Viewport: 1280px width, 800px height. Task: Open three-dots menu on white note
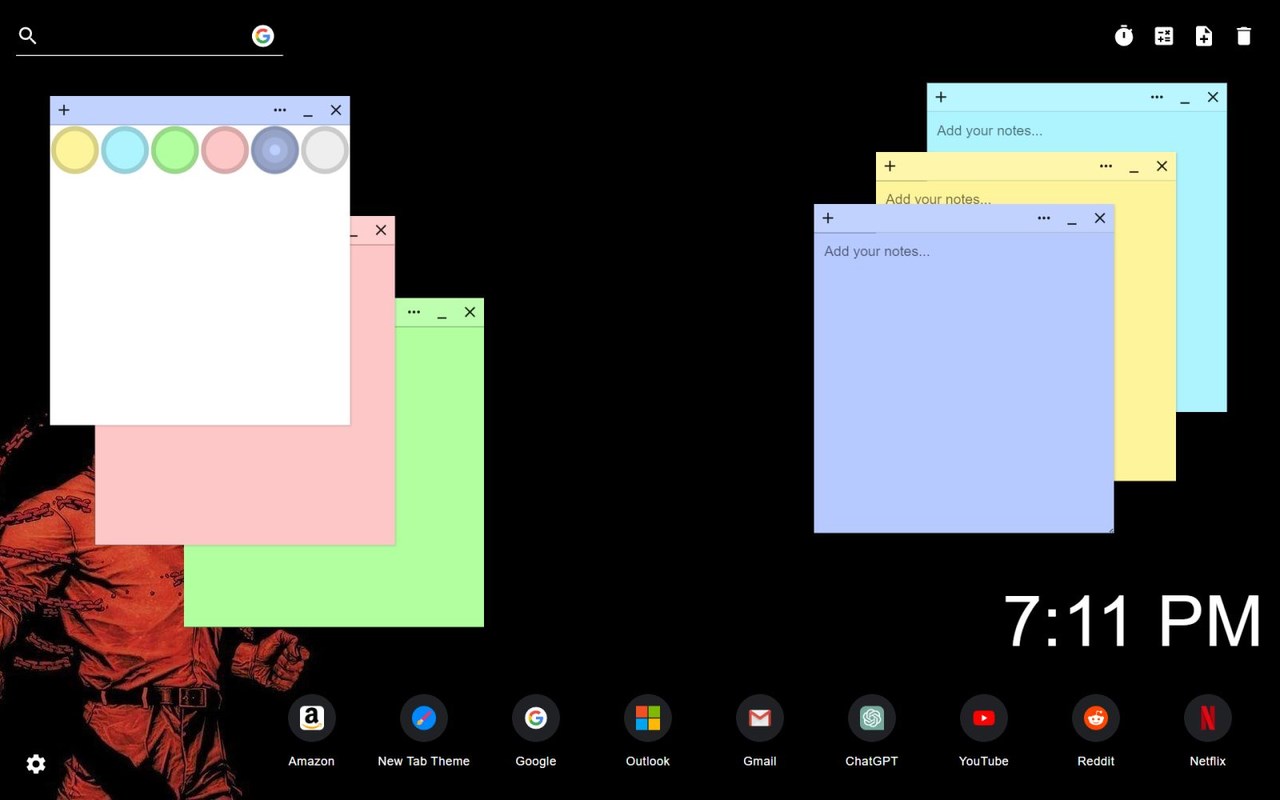coord(280,110)
